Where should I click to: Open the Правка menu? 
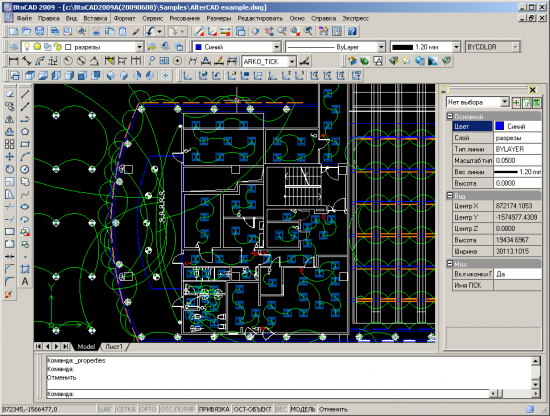click(48, 18)
